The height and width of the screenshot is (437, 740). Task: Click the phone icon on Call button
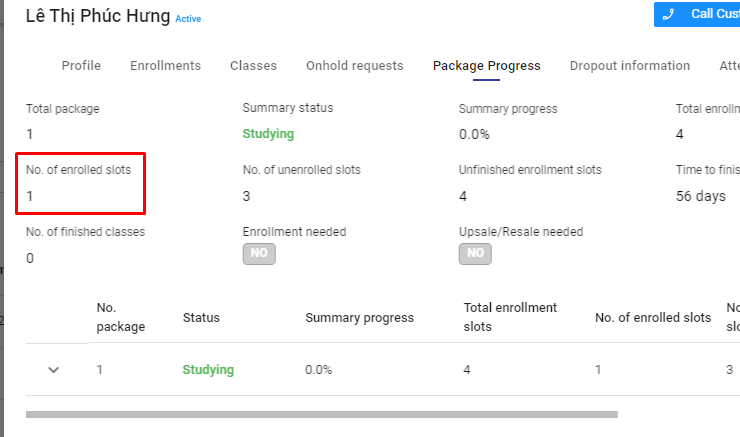click(669, 14)
